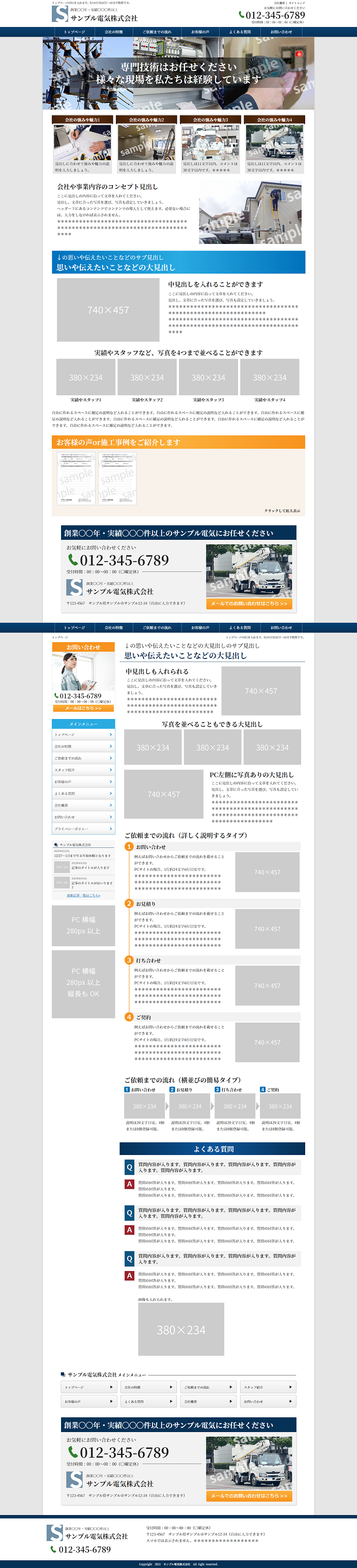Follow the 最新記事一覧はこちら link in sidebar
Viewport: 357px width, 1568px height.
83,895
